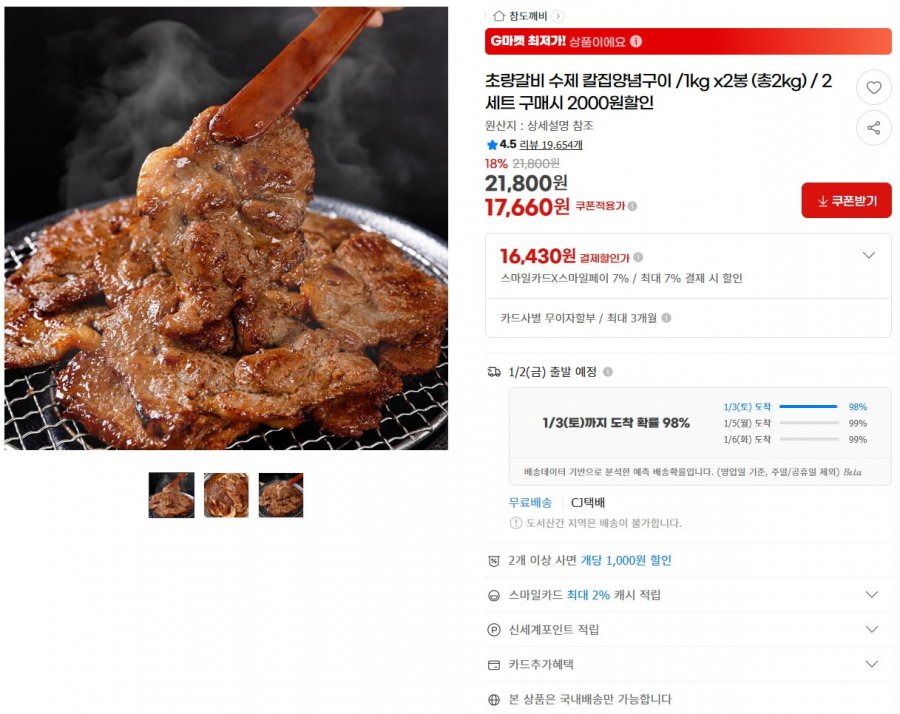Click the 1/3(토) 도착 progress bar
Image resolution: width=900 pixels, height=714 pixels.
tap(808, 406)
